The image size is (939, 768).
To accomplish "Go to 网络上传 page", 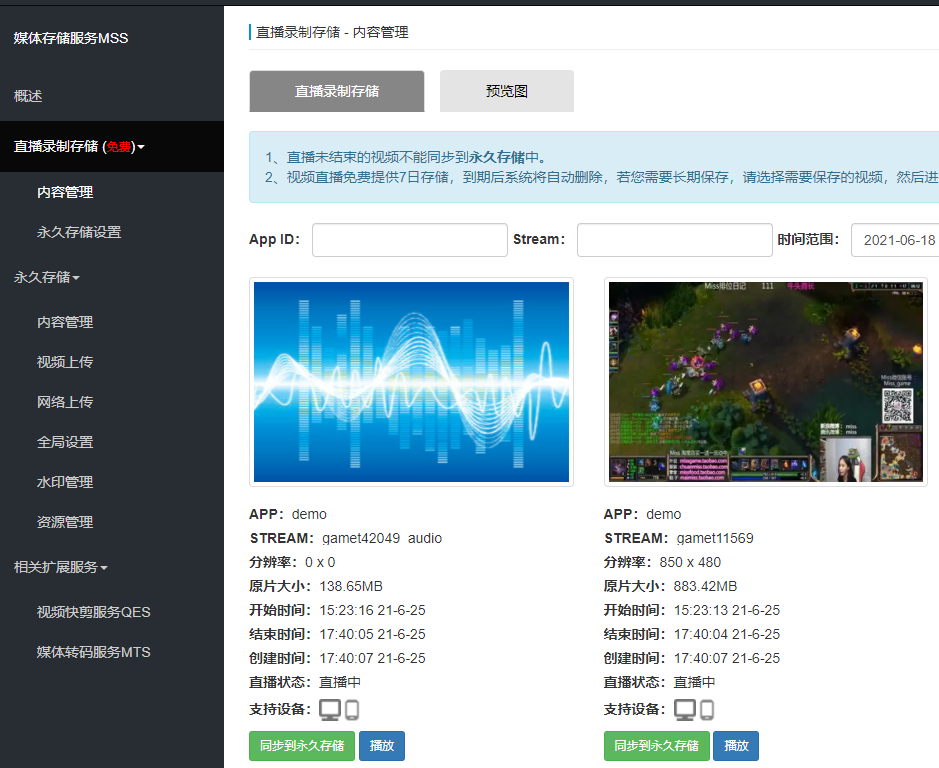I will tap(65, 402).
